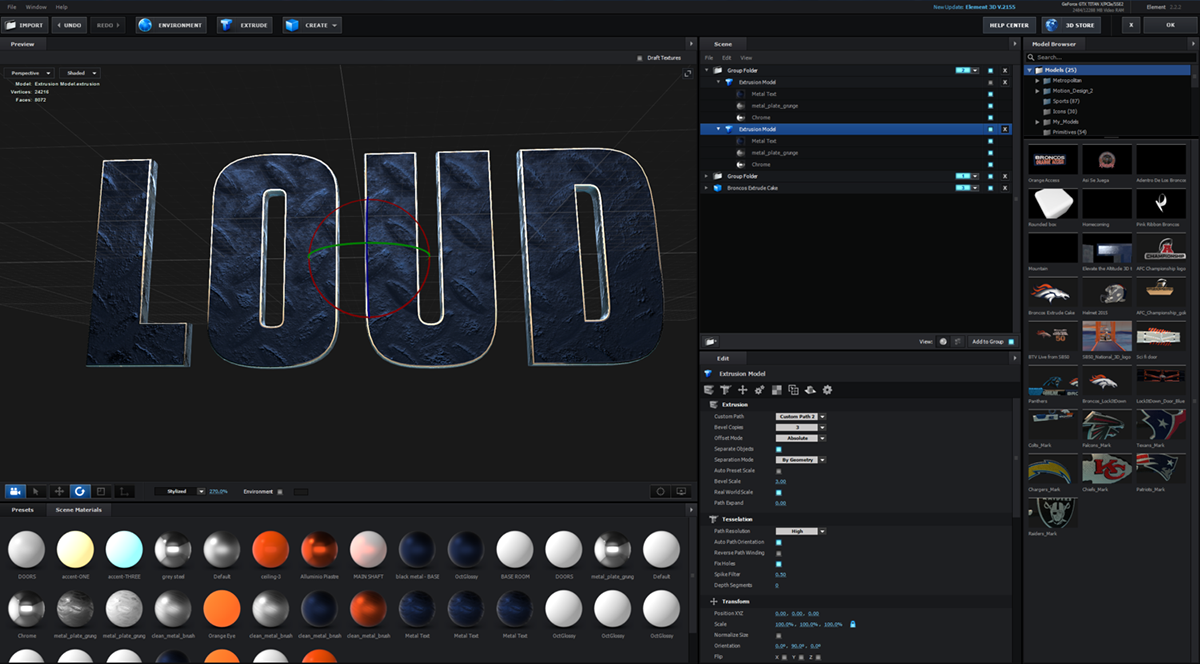
Task: Toggle Real World Scale checkbox
Action: (779, 492)
